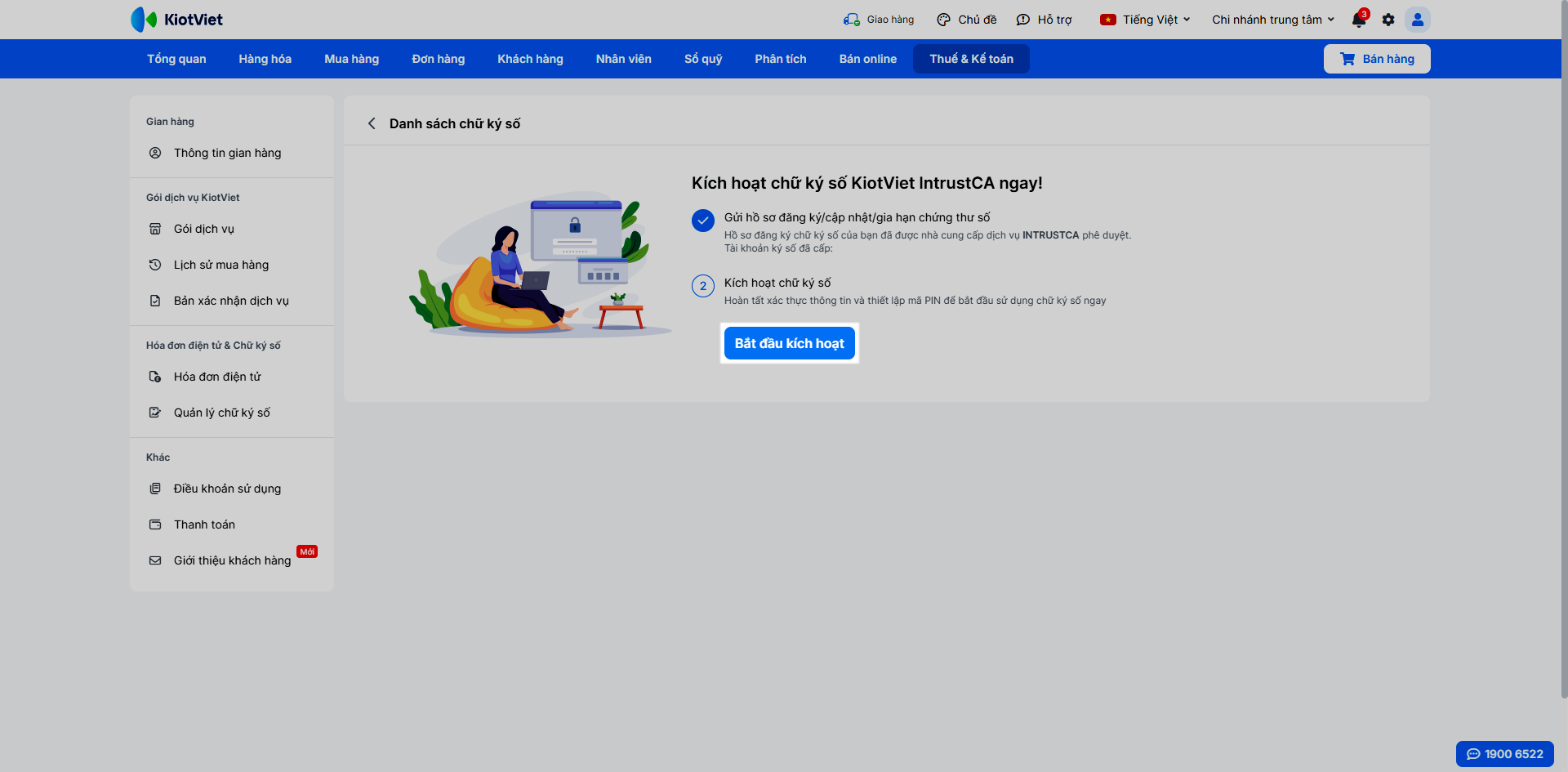Expand the Chi nhánh trung tâm branch dropdown
The height and width of the screenshot is (772, 1568).
tap(1273, 20)
